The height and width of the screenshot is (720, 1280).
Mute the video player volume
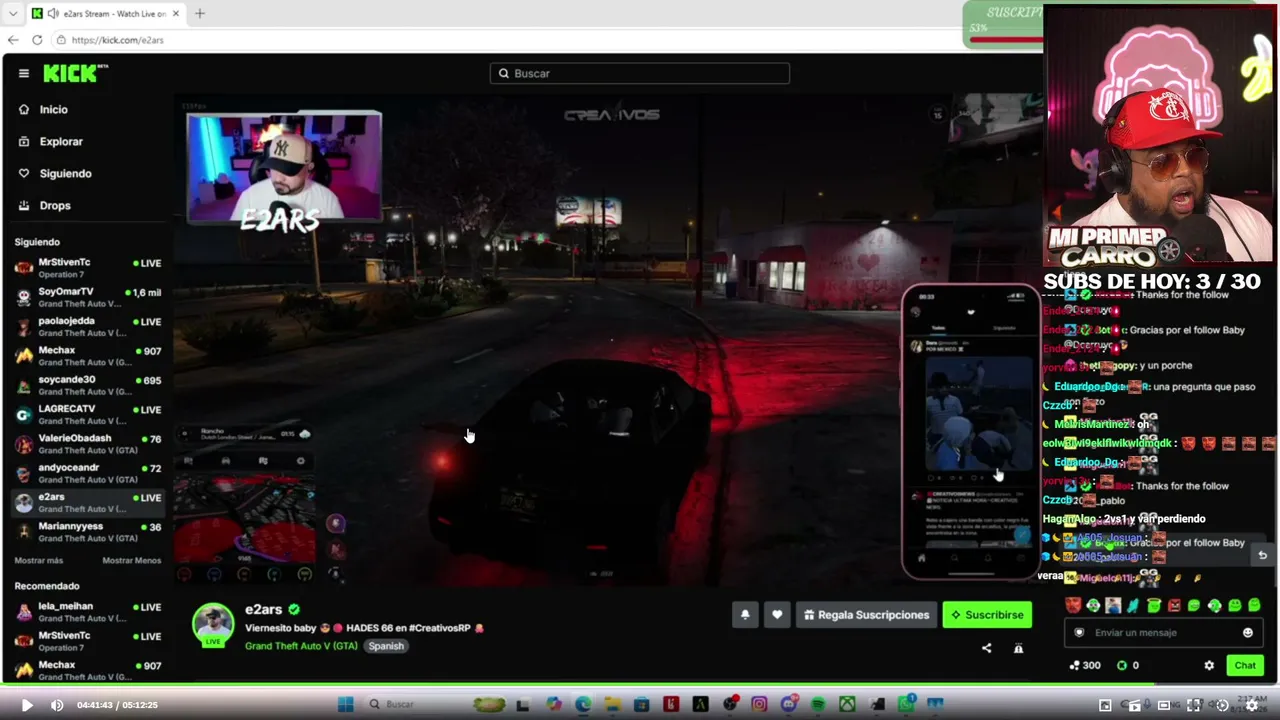pyautogui.click(x=57, y=705)
